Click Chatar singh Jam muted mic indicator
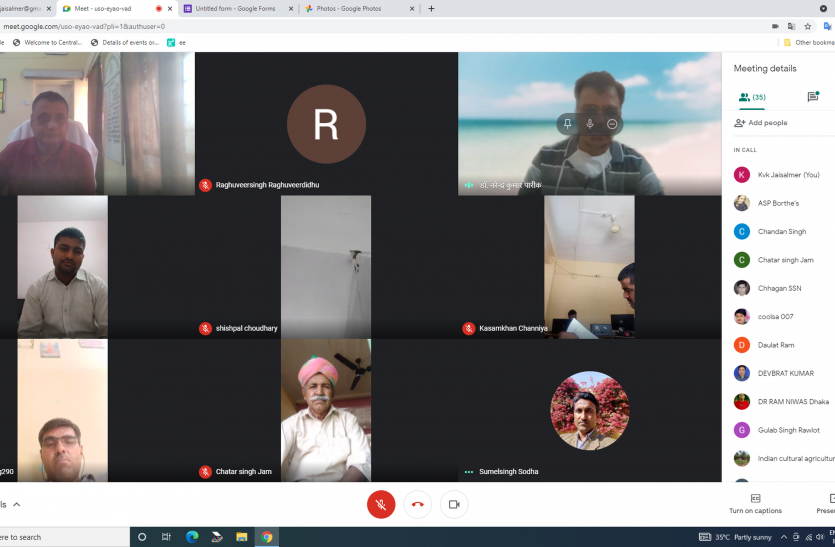835x547 pixels. pyautogui.click(x=205, y=472)
